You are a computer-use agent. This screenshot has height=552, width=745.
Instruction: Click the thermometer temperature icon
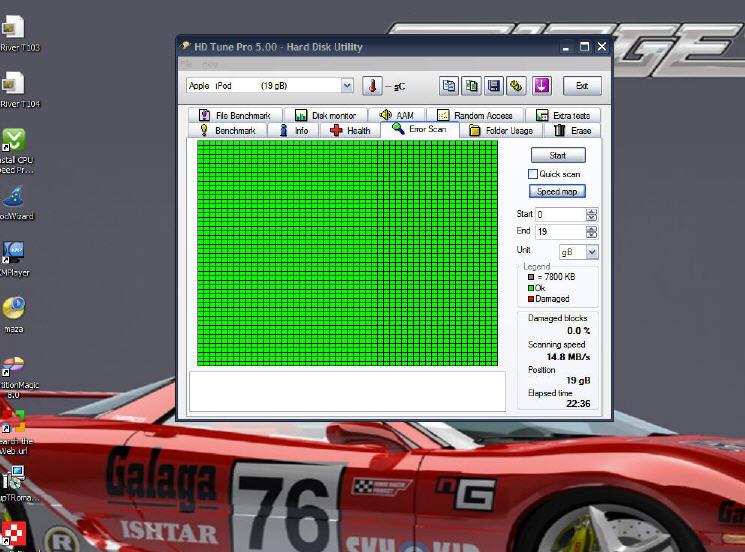coord(372,86)
